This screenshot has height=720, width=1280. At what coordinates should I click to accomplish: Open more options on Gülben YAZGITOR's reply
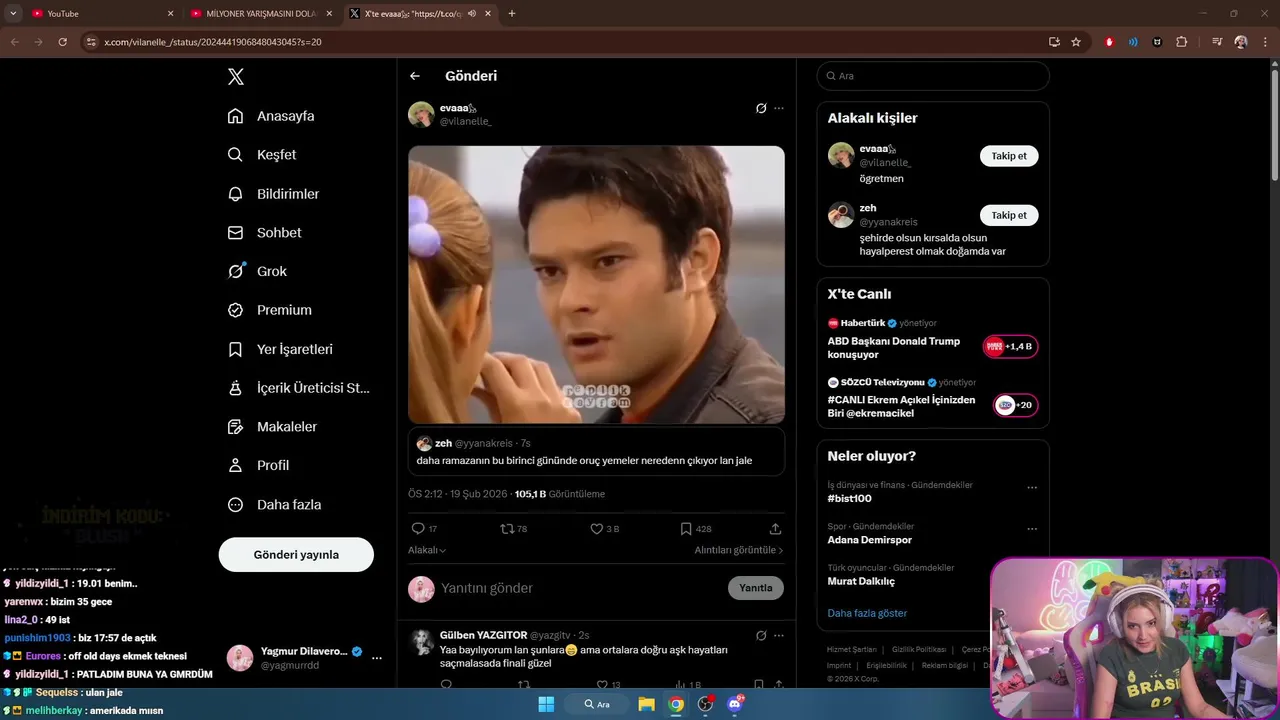coord(779,635)
